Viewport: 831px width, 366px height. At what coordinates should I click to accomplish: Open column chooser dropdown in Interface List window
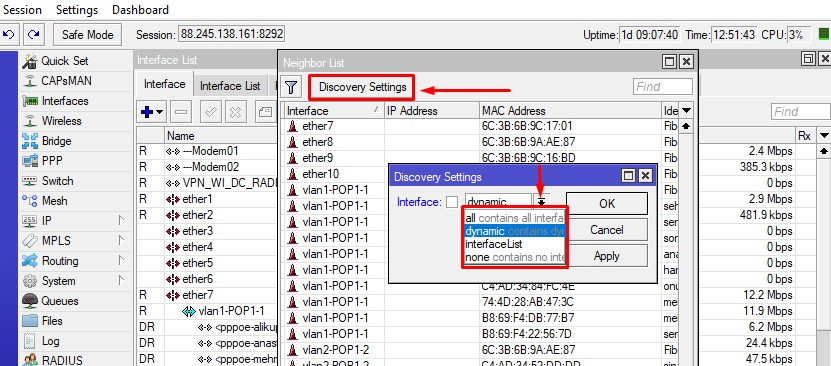[x=824, y=136]
